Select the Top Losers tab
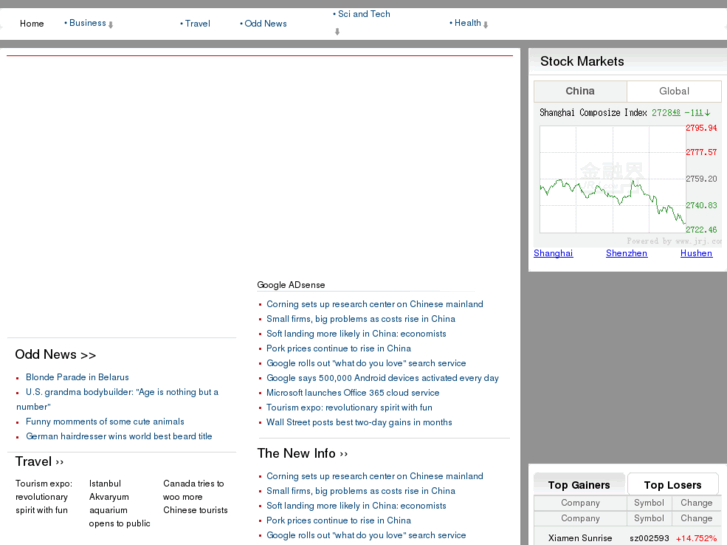 coord(673,485)
